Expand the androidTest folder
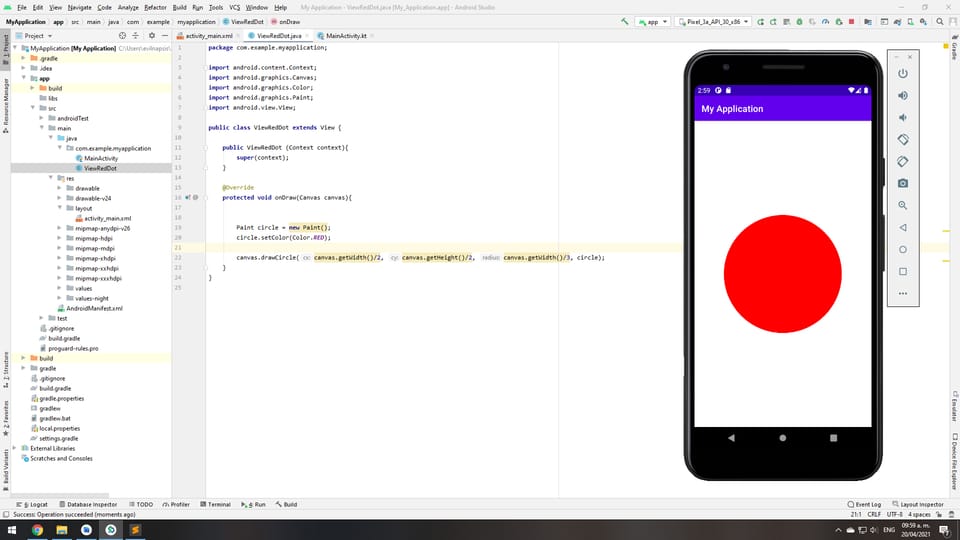 [42, 118]
